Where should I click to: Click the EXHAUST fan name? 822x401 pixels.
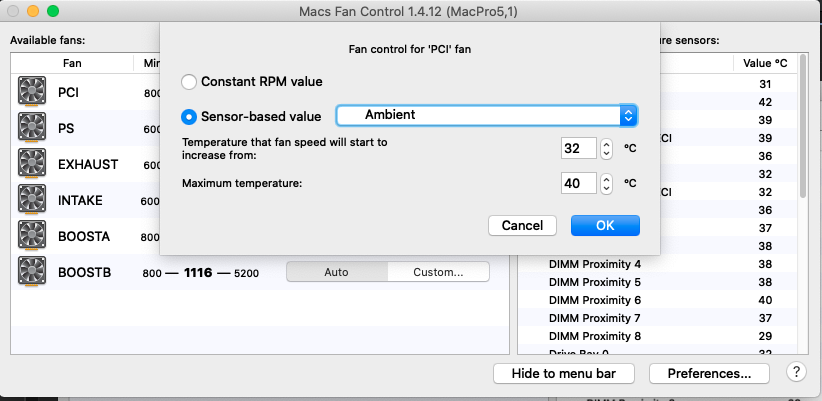[x=88, y=165]
